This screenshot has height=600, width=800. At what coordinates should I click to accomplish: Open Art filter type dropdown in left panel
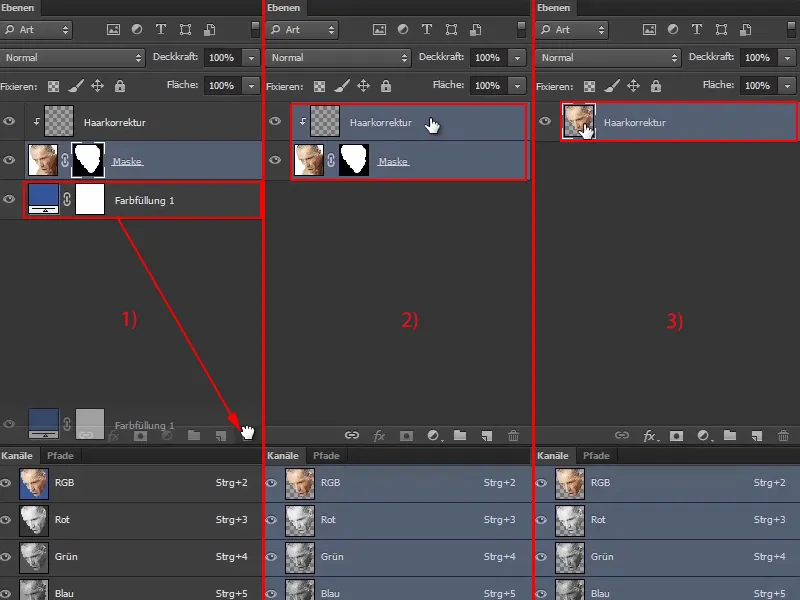(36, 30)
